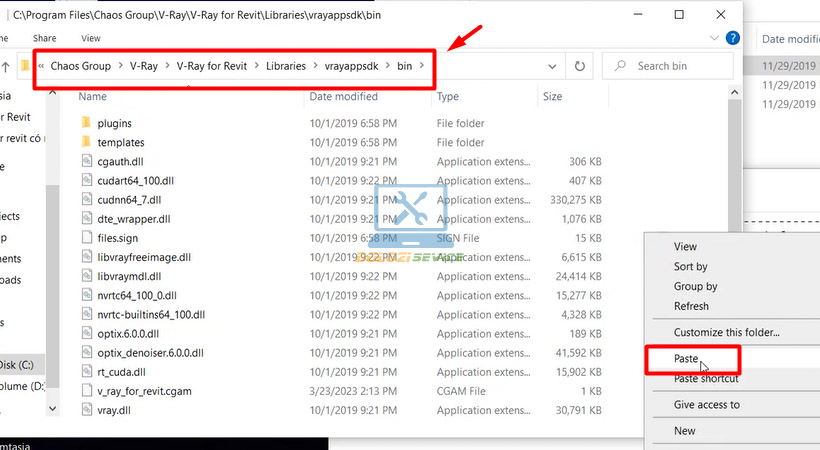Expand the chevron after bin in breadcrumb
This screenshot has width=820, height=450.
point(422,66)
